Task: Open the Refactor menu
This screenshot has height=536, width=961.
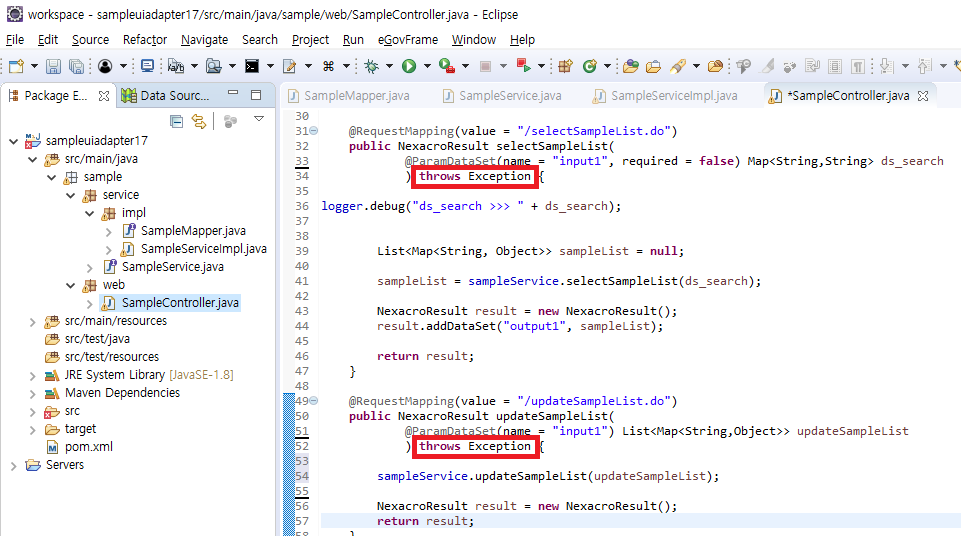Action: pyautogui.click(x=145, y=39)
